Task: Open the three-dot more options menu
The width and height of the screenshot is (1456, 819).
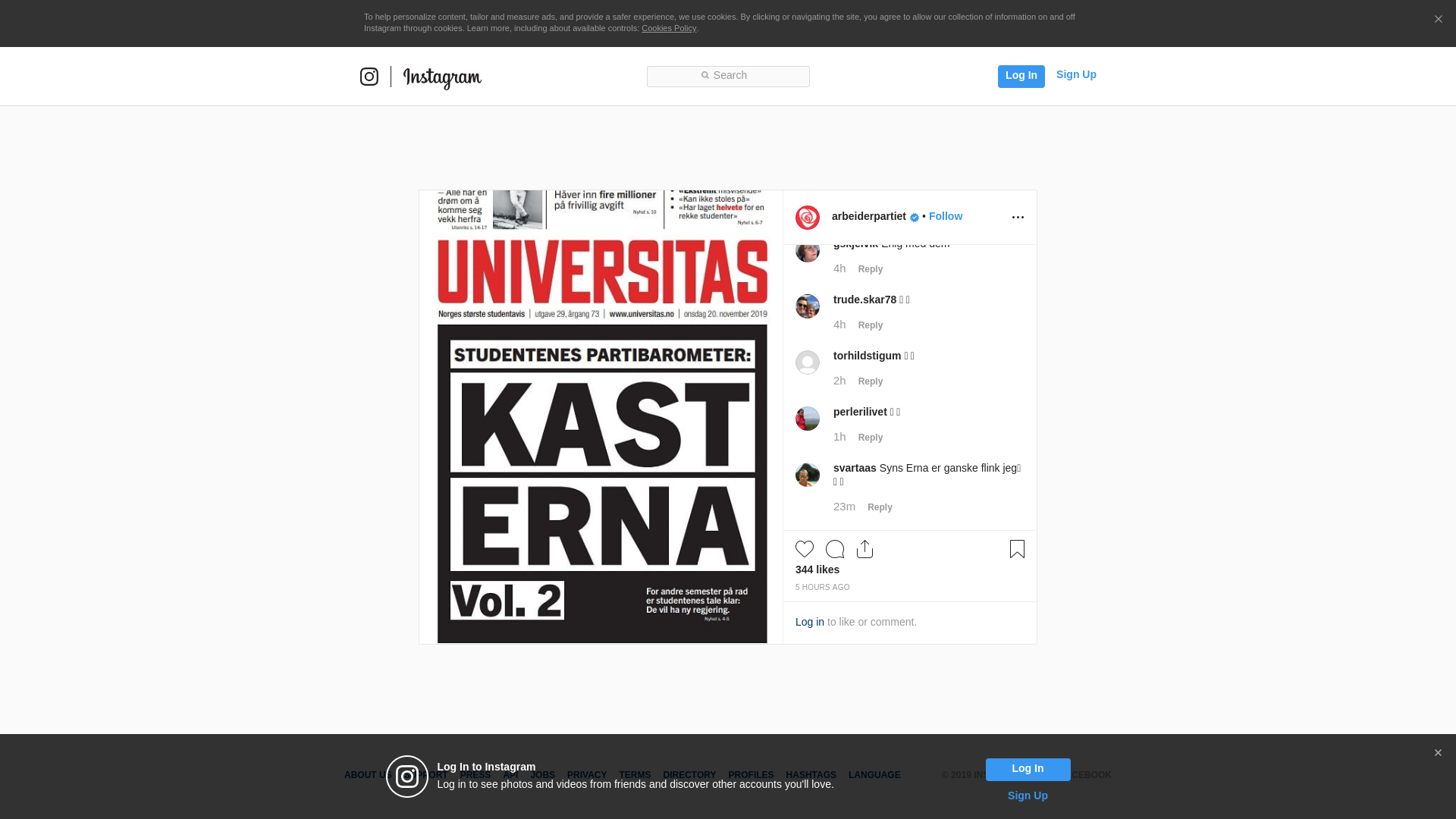Action: (1018, 218)
